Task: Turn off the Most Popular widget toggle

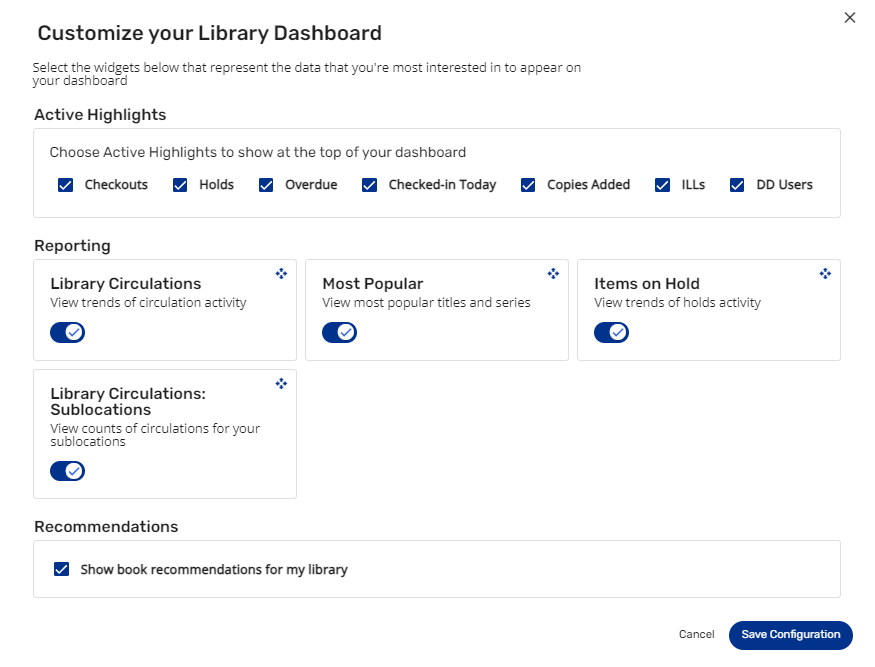Action: (339, 333)
